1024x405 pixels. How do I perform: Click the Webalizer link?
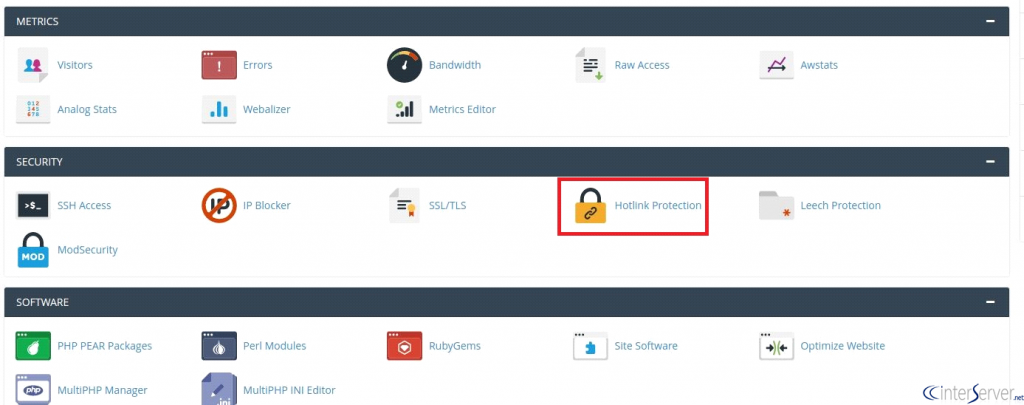click(266, 110)
